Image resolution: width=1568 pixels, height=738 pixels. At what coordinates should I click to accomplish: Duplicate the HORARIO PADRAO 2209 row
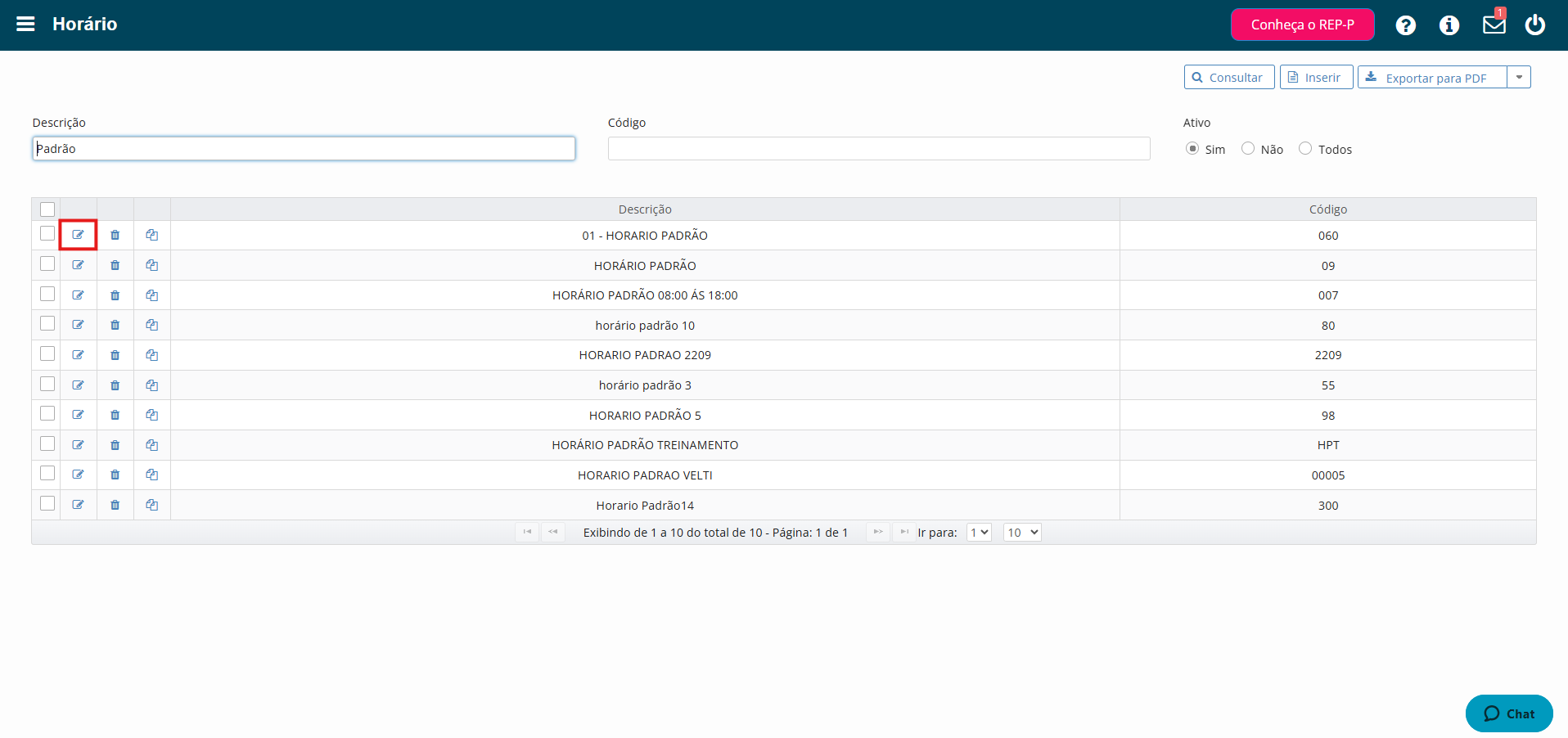point(152,355)
